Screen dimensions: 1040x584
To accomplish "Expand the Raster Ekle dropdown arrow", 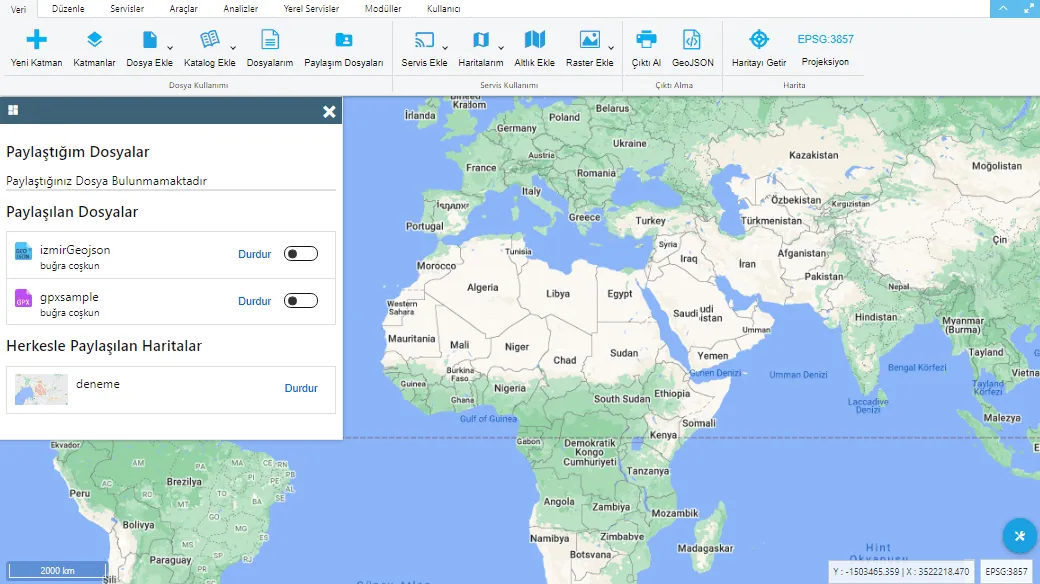I will (x=611, y=48).
